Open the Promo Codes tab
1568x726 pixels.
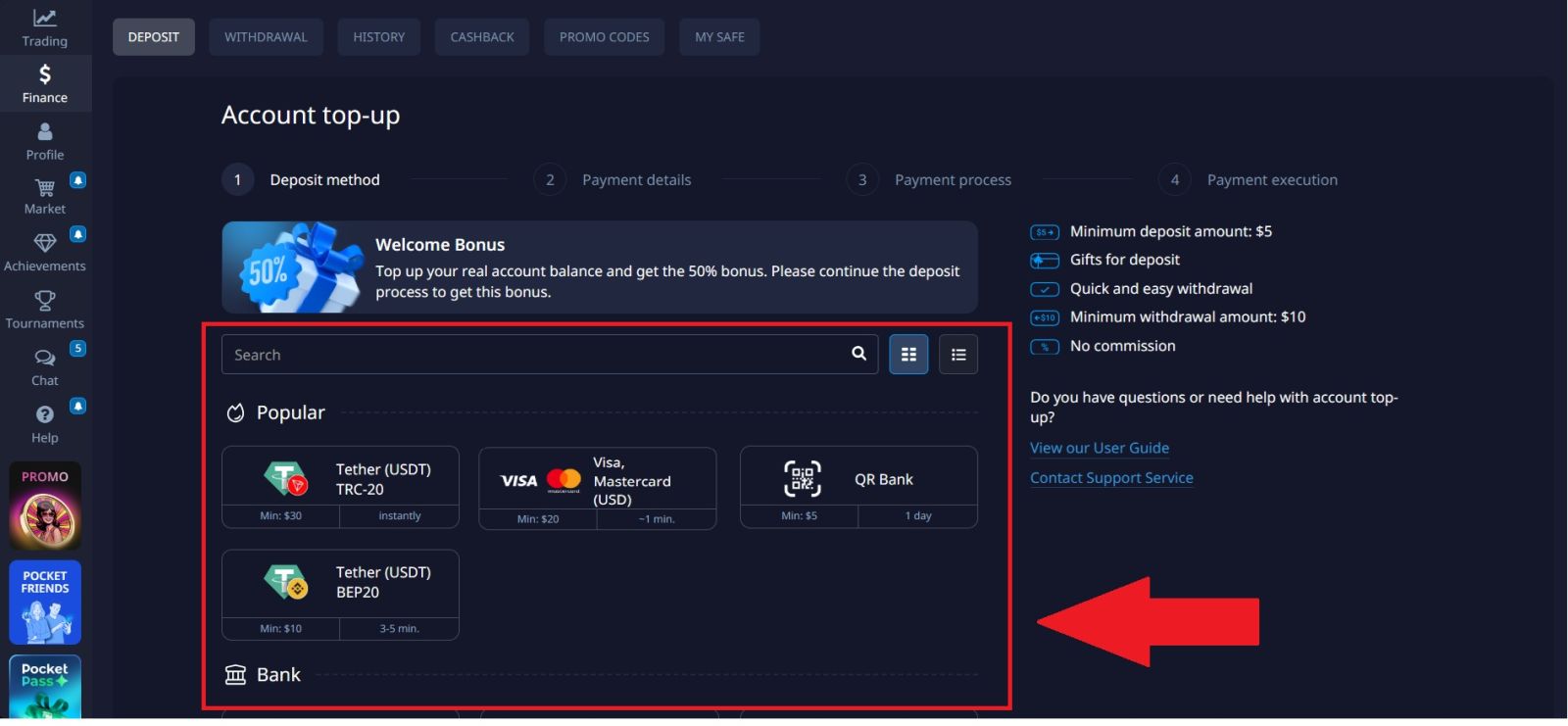pos(604,37)
